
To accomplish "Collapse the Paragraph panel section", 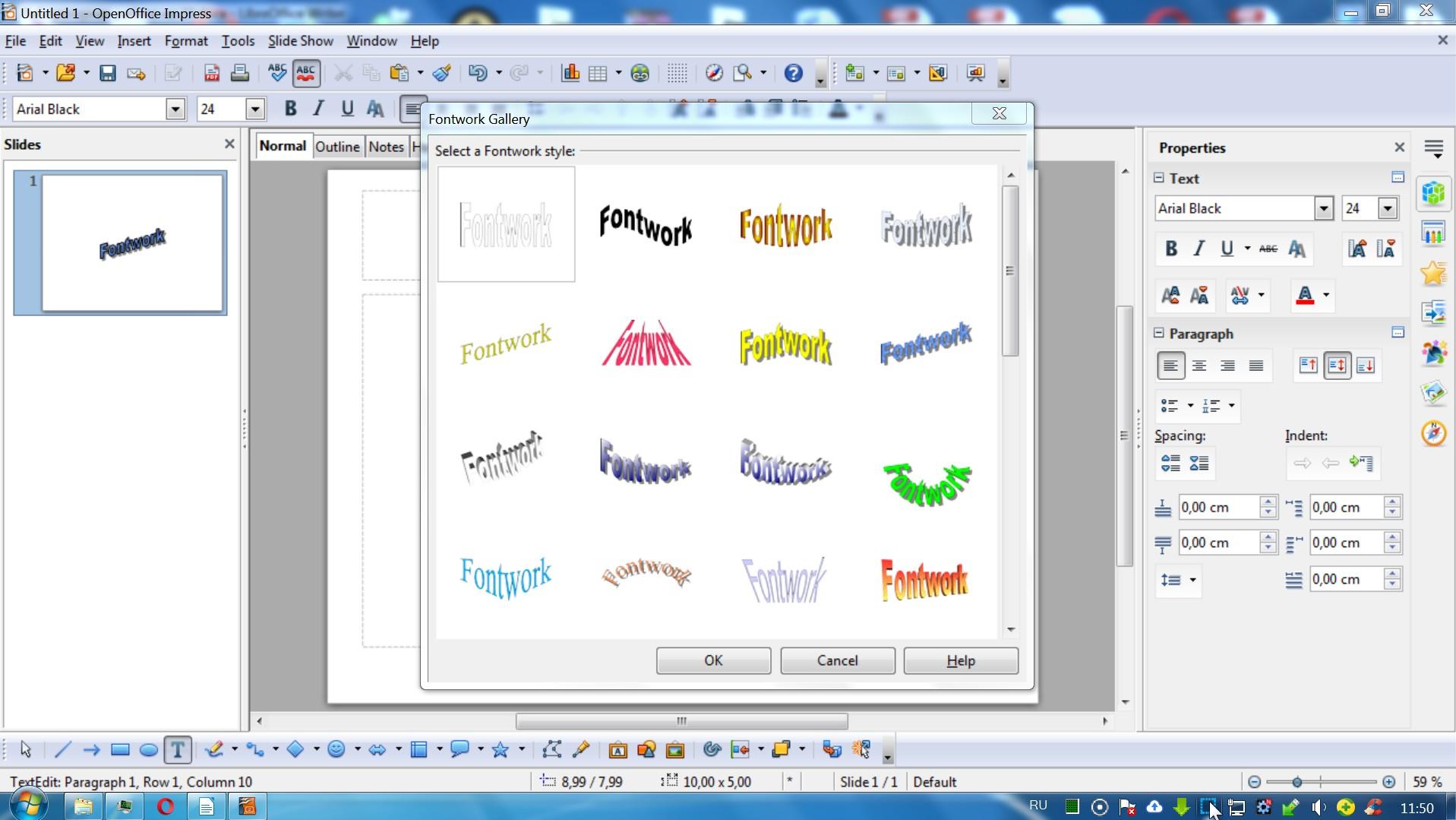I will click(1158, 333).
